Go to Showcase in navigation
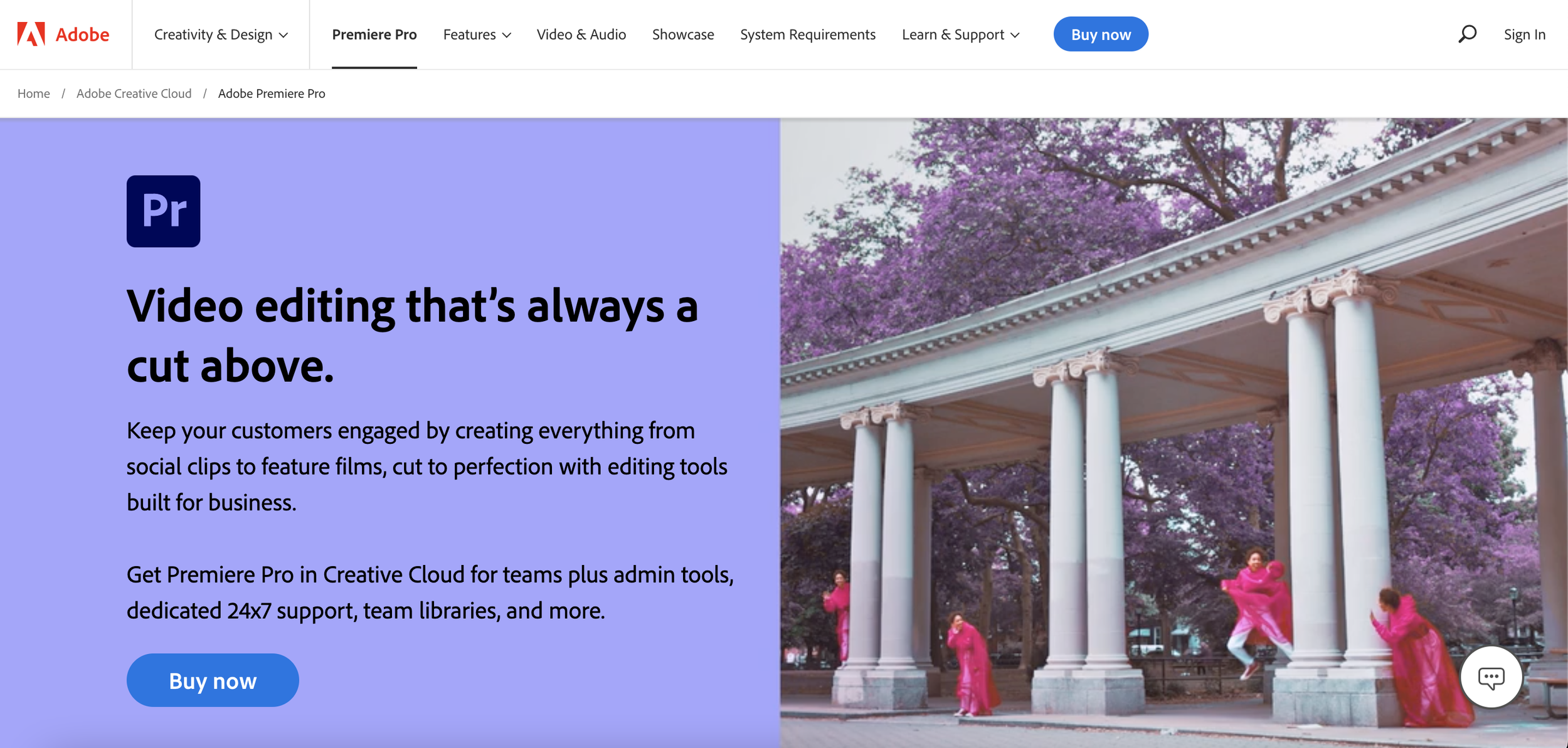The width and height of the screenshot is (1568, 748). [682, 34]
